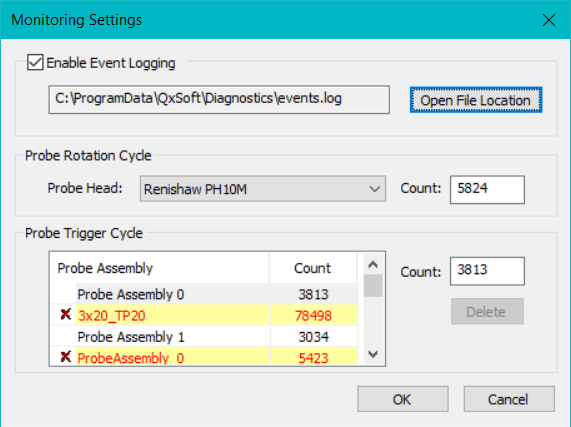571x427 pixels.
Task: Click the Probe Rotation Count field 5824
Action: [x=487, y=190]
